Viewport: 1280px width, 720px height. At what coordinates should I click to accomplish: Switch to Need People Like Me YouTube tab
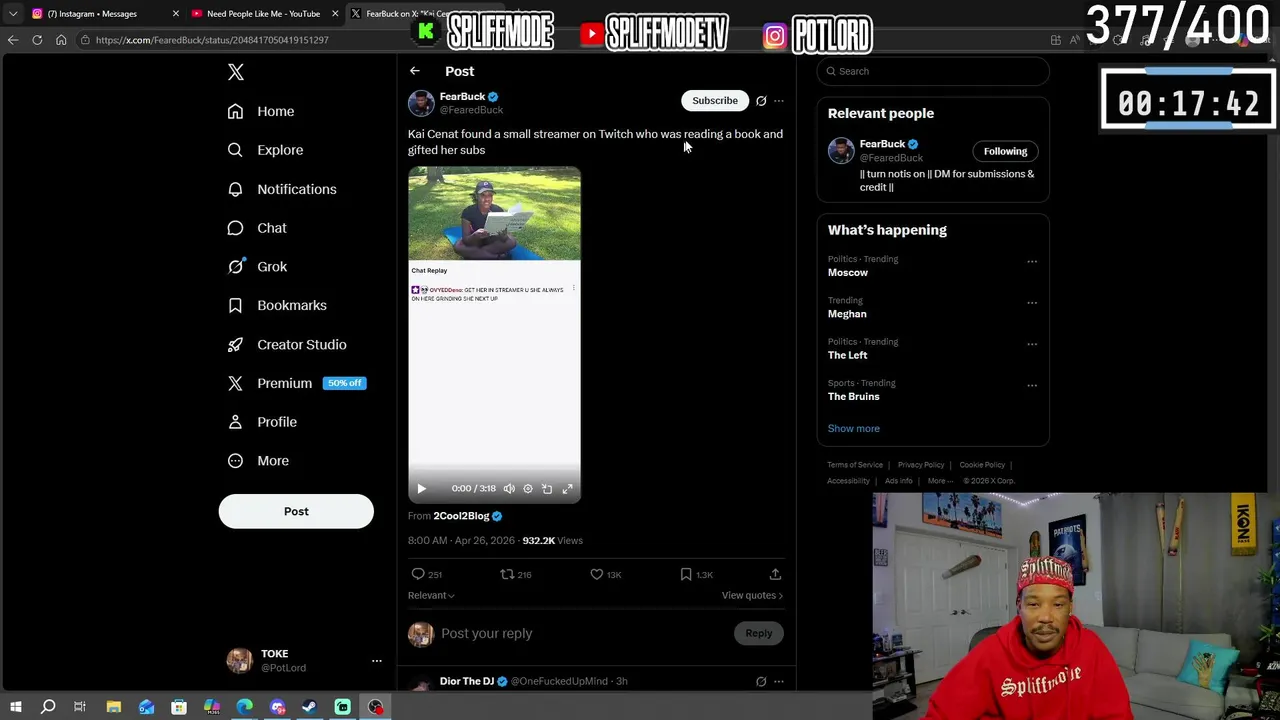click(262, 14)
